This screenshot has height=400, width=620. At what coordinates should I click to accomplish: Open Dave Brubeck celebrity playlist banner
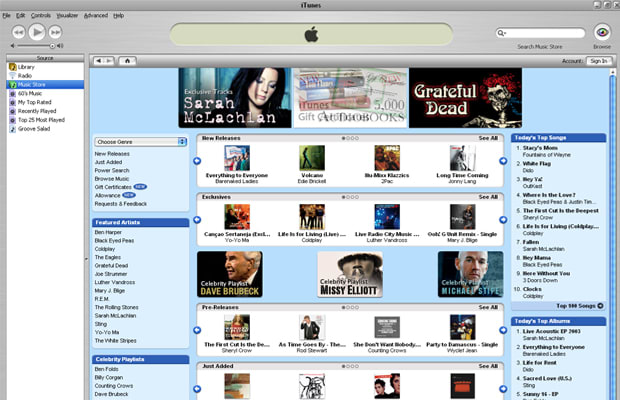230,274
